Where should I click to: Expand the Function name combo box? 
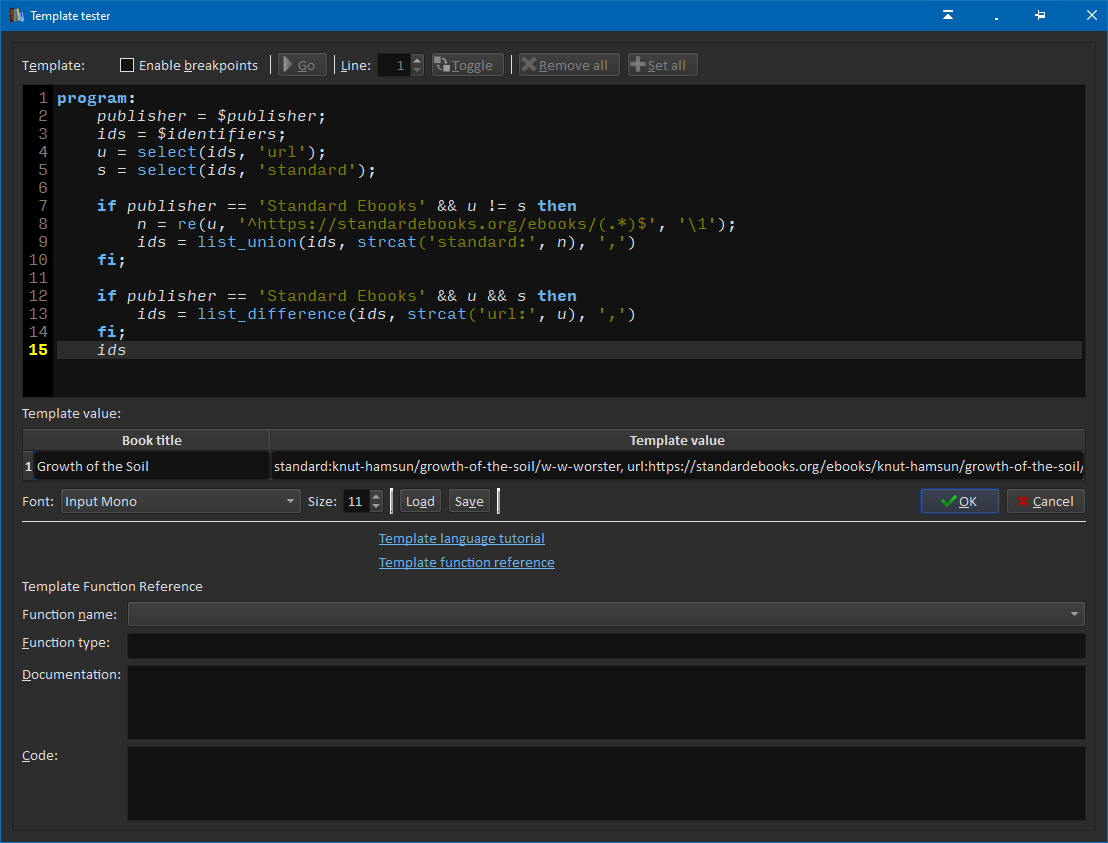(x=605, y=614)
